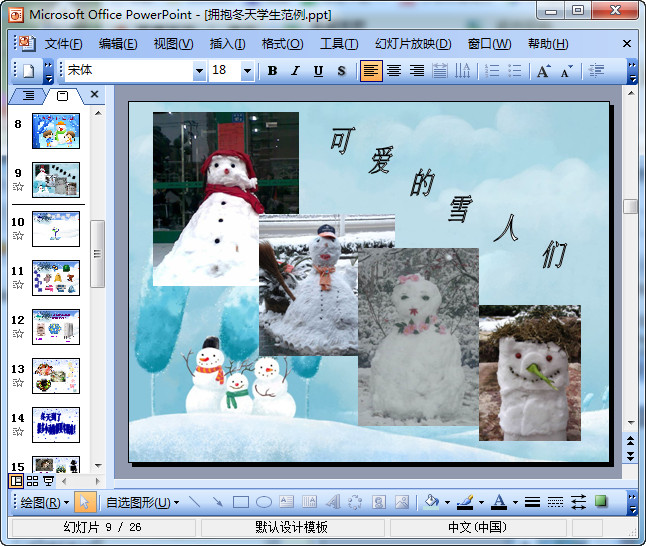Open the font size dropdown
646x546 pixels.
pos(247,71)
